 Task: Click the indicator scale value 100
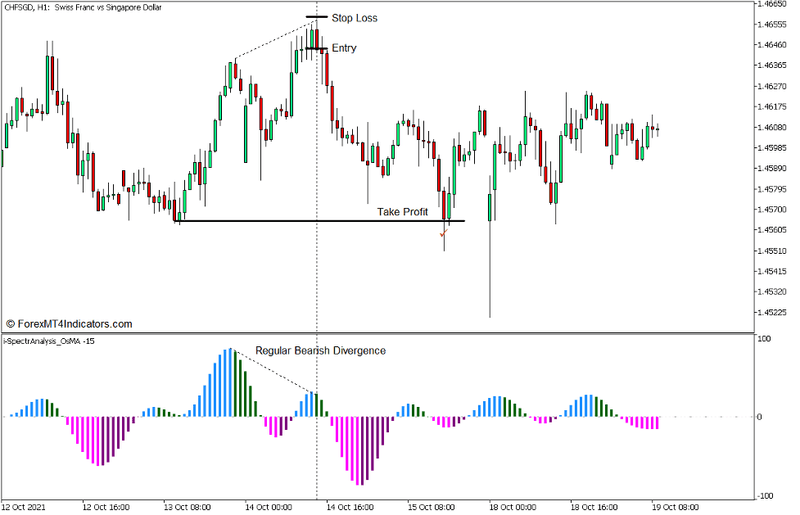tap(764, 339)
